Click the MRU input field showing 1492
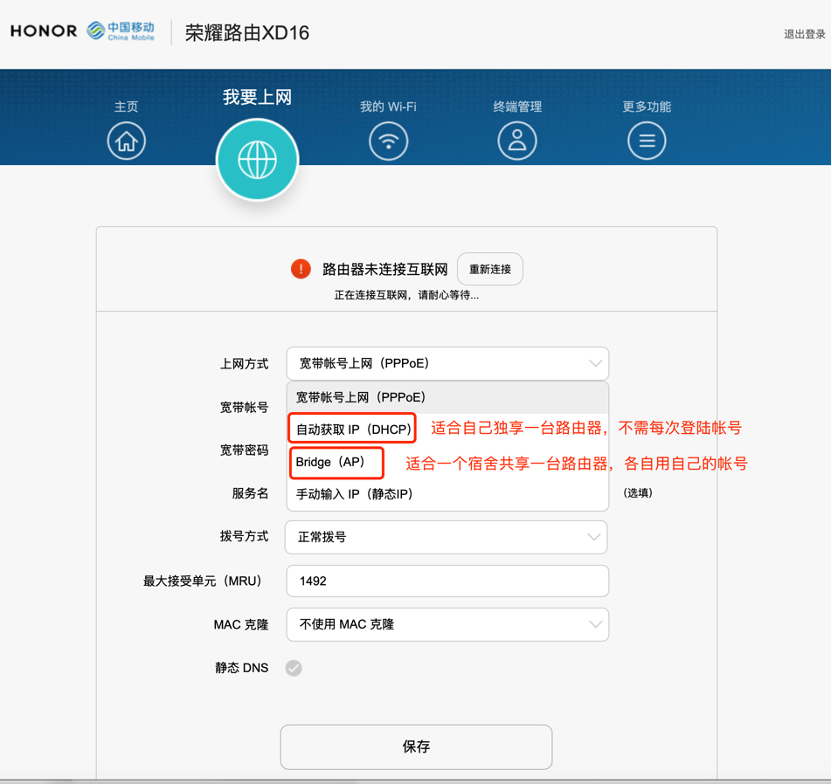Screen dimensions: 832x784 (x=447, y=581)
